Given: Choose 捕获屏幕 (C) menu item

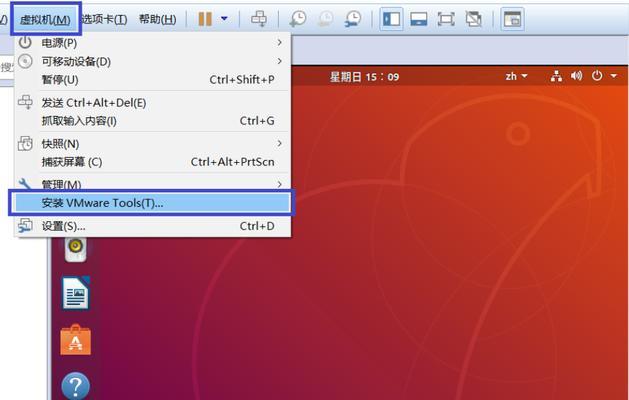Looking at the screenshot, I should pyautogui.click(x=152, y=162).
